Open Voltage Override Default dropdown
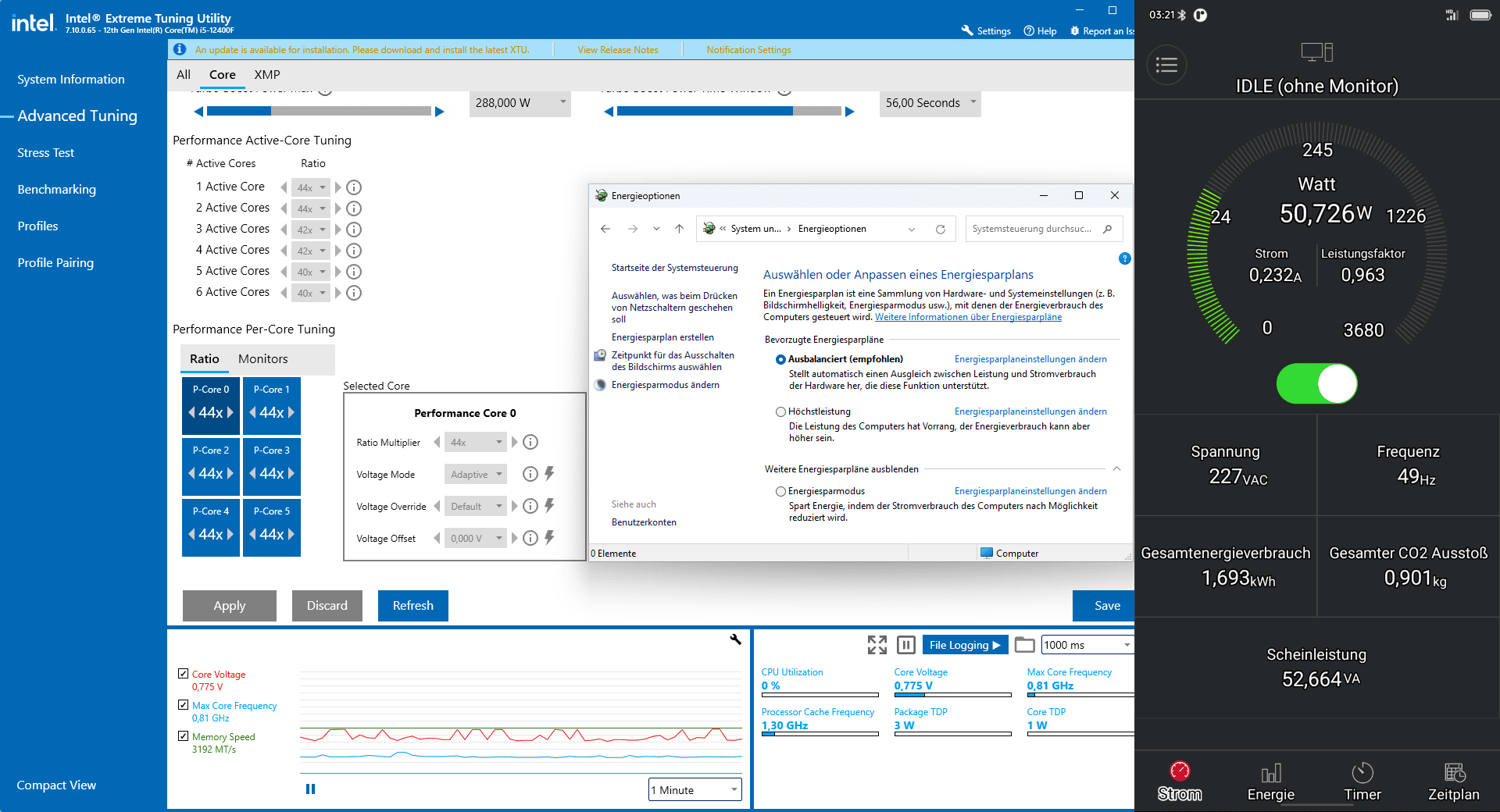Screen dimensions: 1500x812 [476, 506]
